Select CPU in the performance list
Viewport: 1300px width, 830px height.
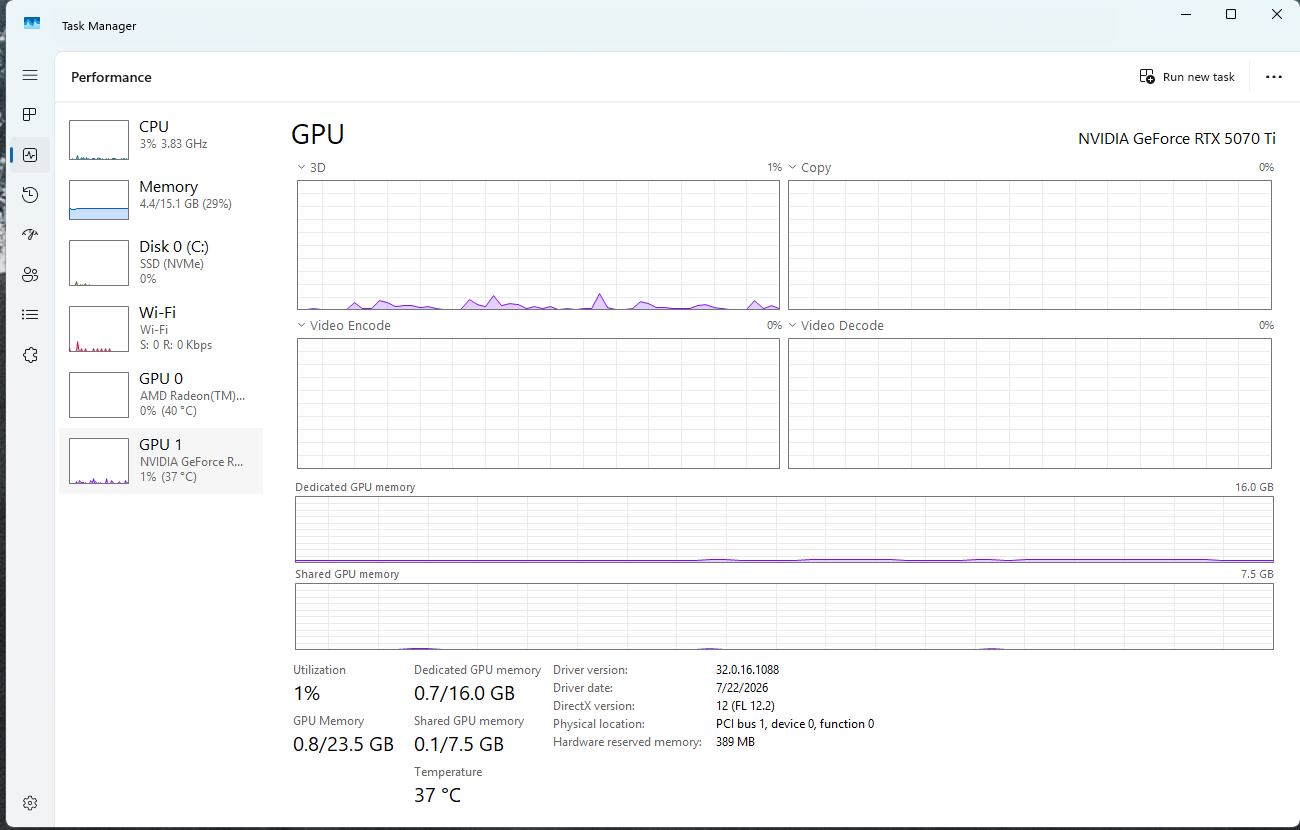161,140
